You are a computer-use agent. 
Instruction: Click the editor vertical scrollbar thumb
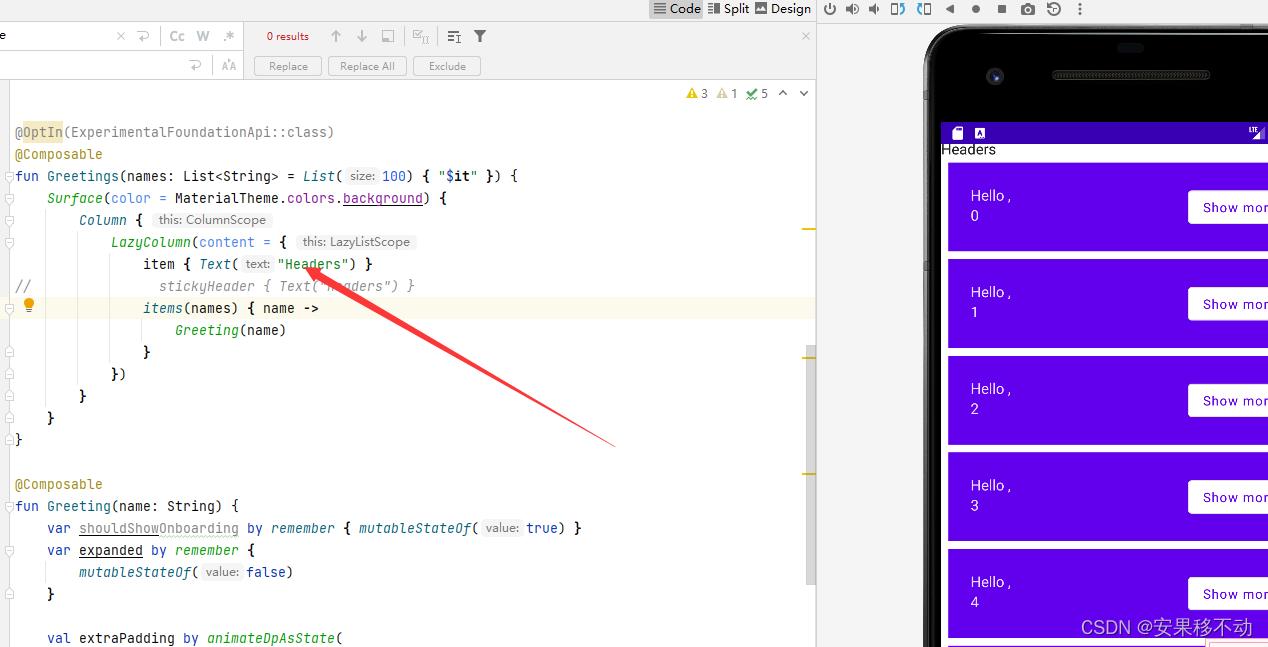click(811, 466)
